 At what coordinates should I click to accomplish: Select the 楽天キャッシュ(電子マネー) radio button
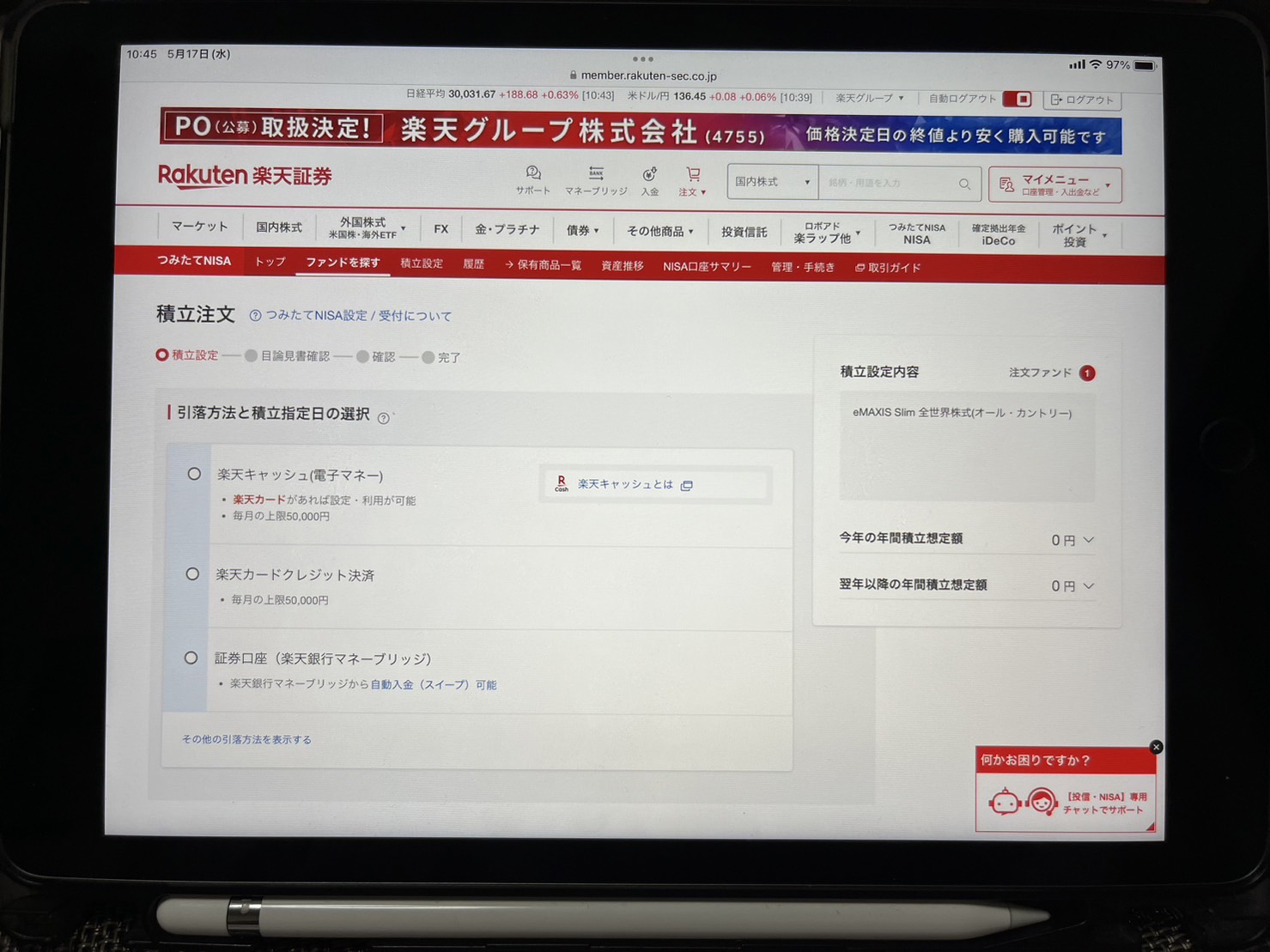(194, 474)
